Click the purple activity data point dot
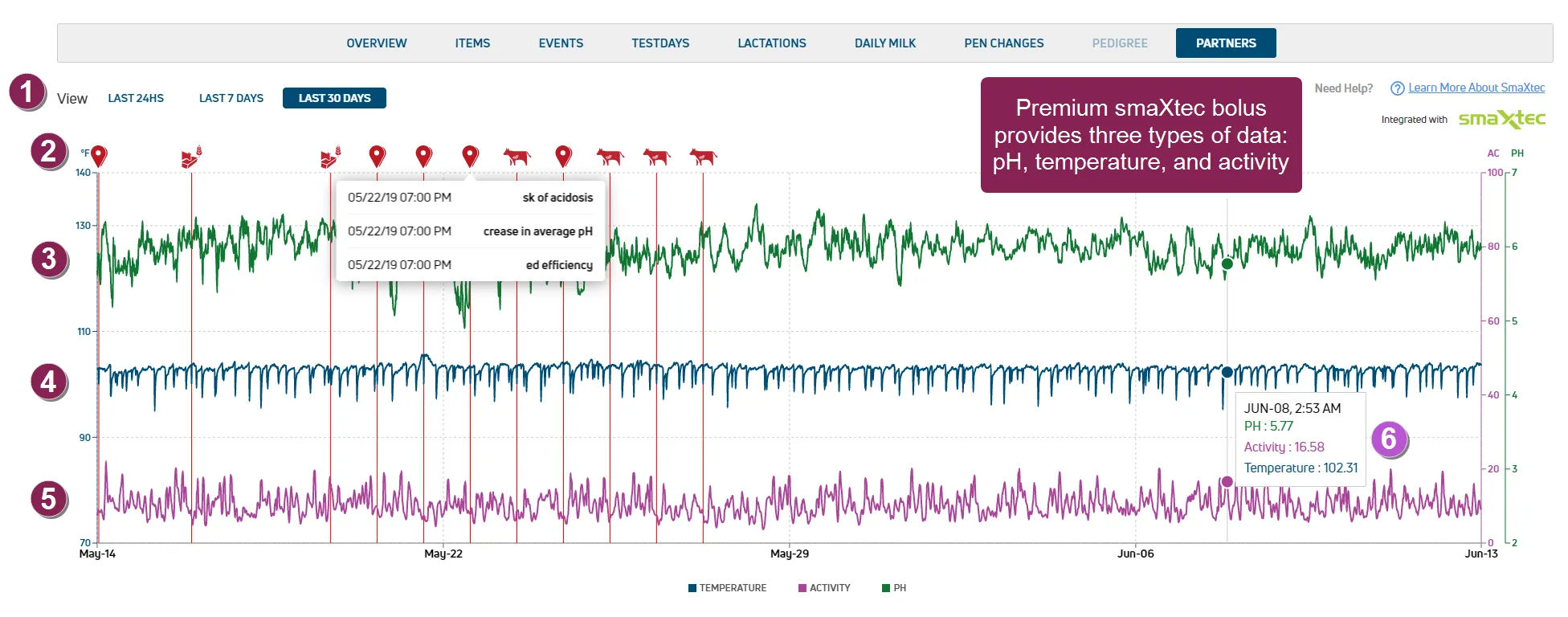Image resolution: width=1568 pixels, height=617 pixels. click(x=1227, y=482)
